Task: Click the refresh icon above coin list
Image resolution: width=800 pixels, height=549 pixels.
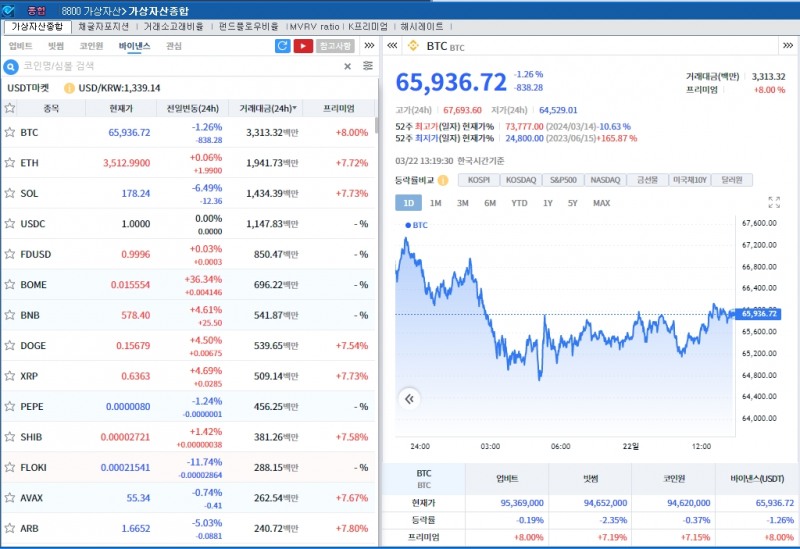Action: click(283, 46)
